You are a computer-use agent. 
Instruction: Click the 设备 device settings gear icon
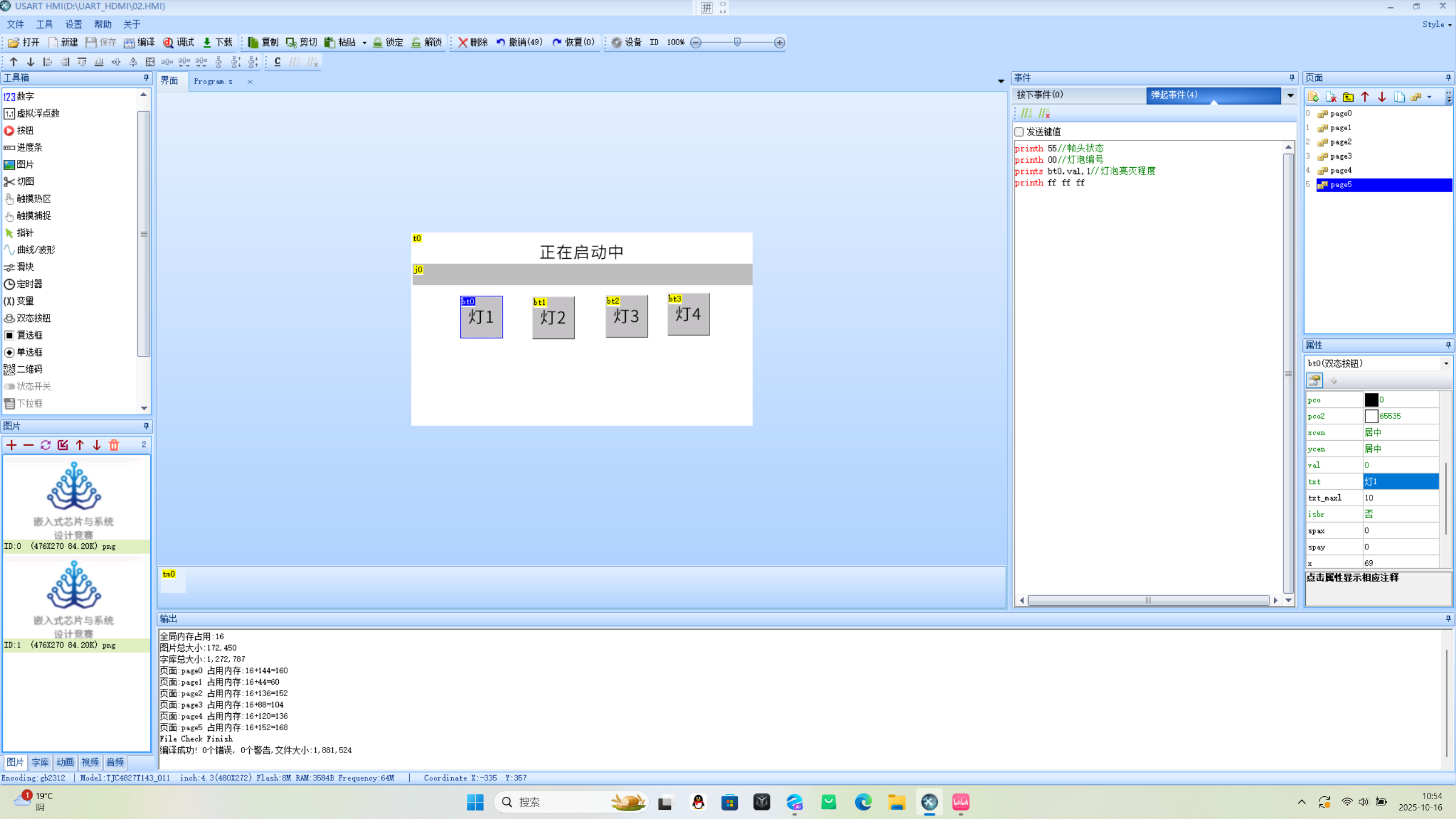coord(616,43)
